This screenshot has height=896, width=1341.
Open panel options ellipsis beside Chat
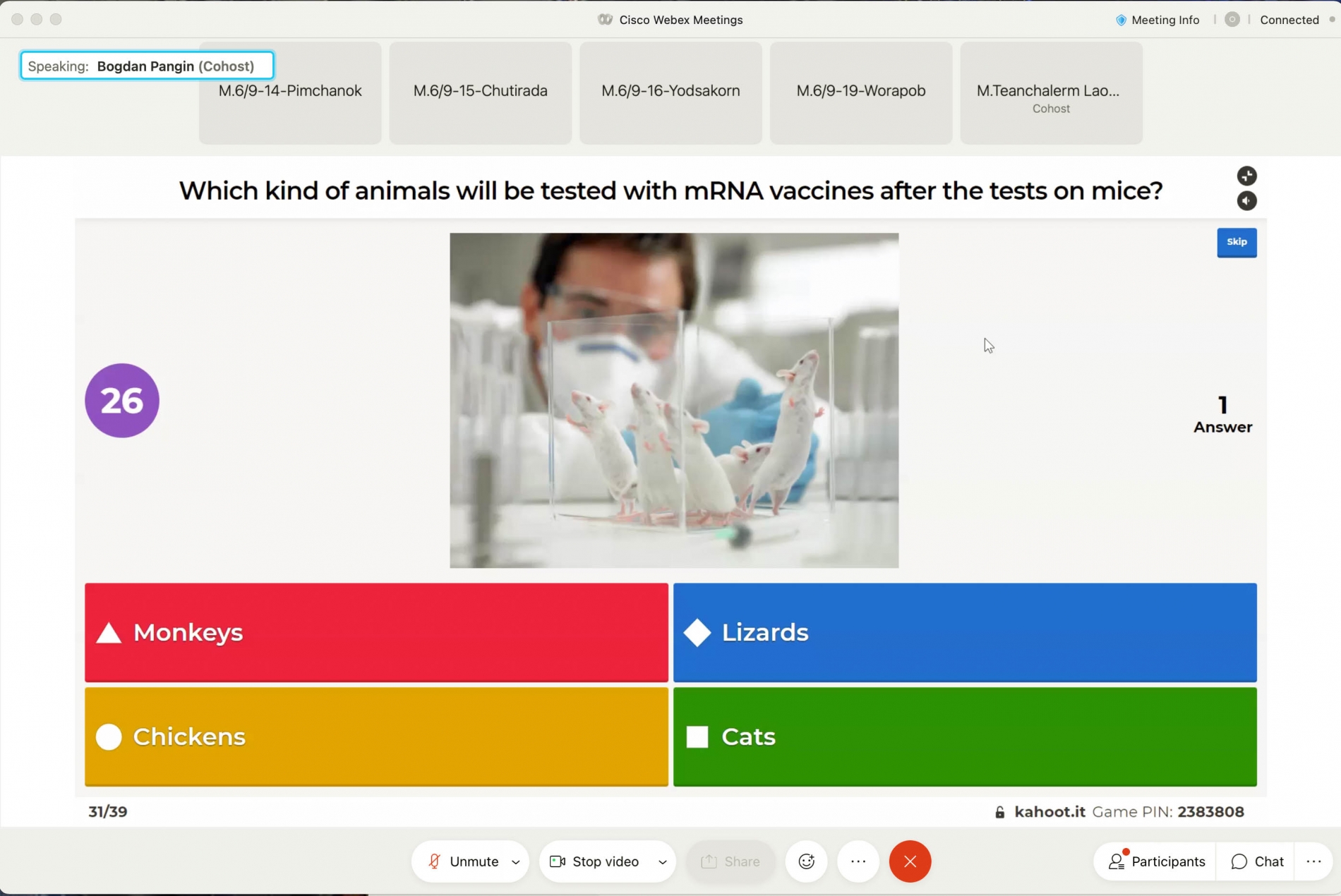coord(1313,861)
